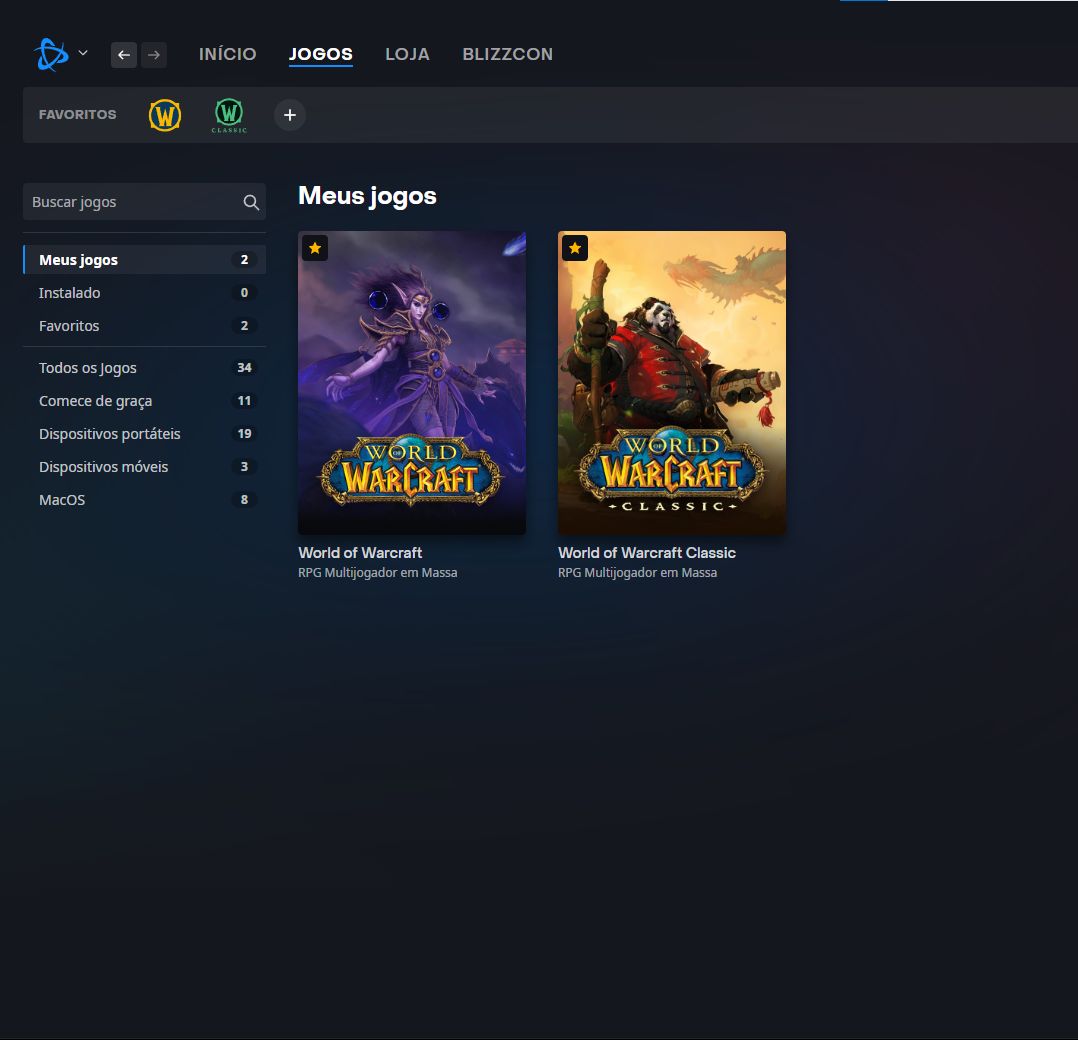
Task: Open the INÍCIO tab
Action: pos(228,54)
